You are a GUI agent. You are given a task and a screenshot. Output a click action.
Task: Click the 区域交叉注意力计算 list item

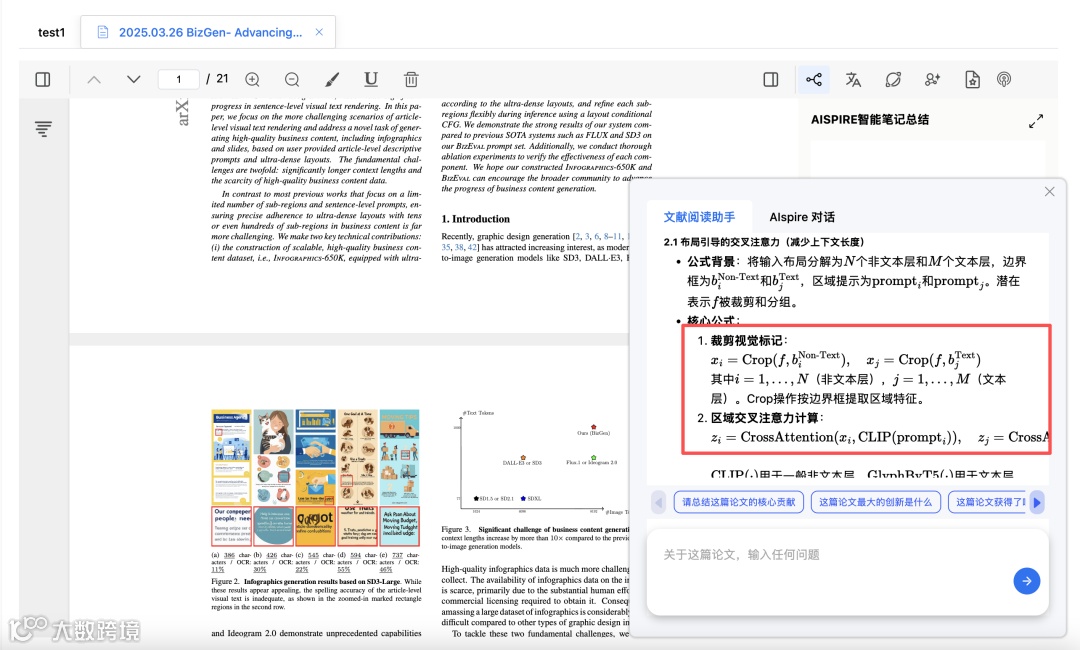point(767,418)
